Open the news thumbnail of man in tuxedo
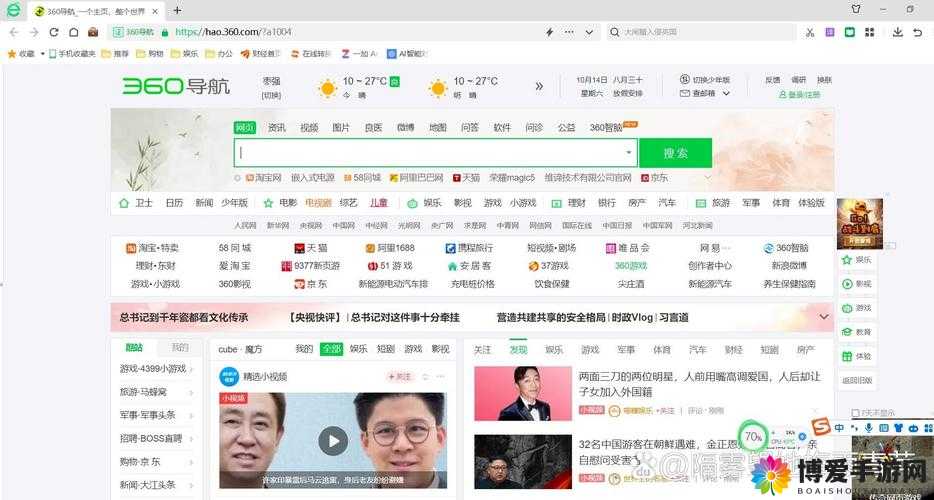The height and width of the screenshot is (500, 934). (x=523, y=393)
